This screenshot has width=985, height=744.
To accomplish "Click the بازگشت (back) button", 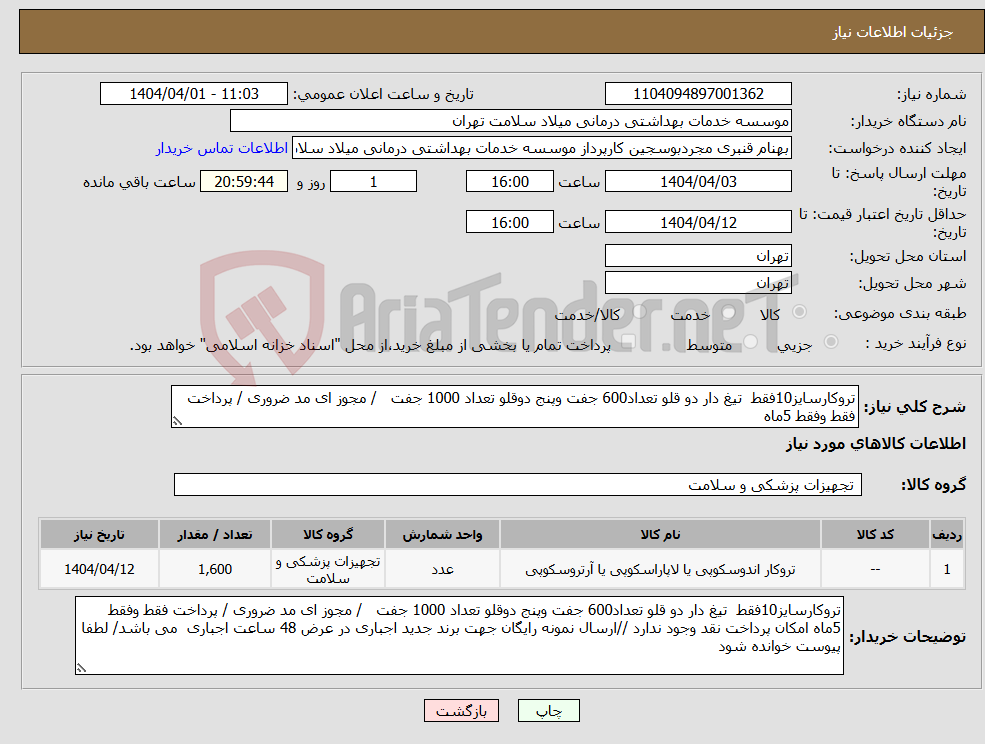I will click(461, 711).
